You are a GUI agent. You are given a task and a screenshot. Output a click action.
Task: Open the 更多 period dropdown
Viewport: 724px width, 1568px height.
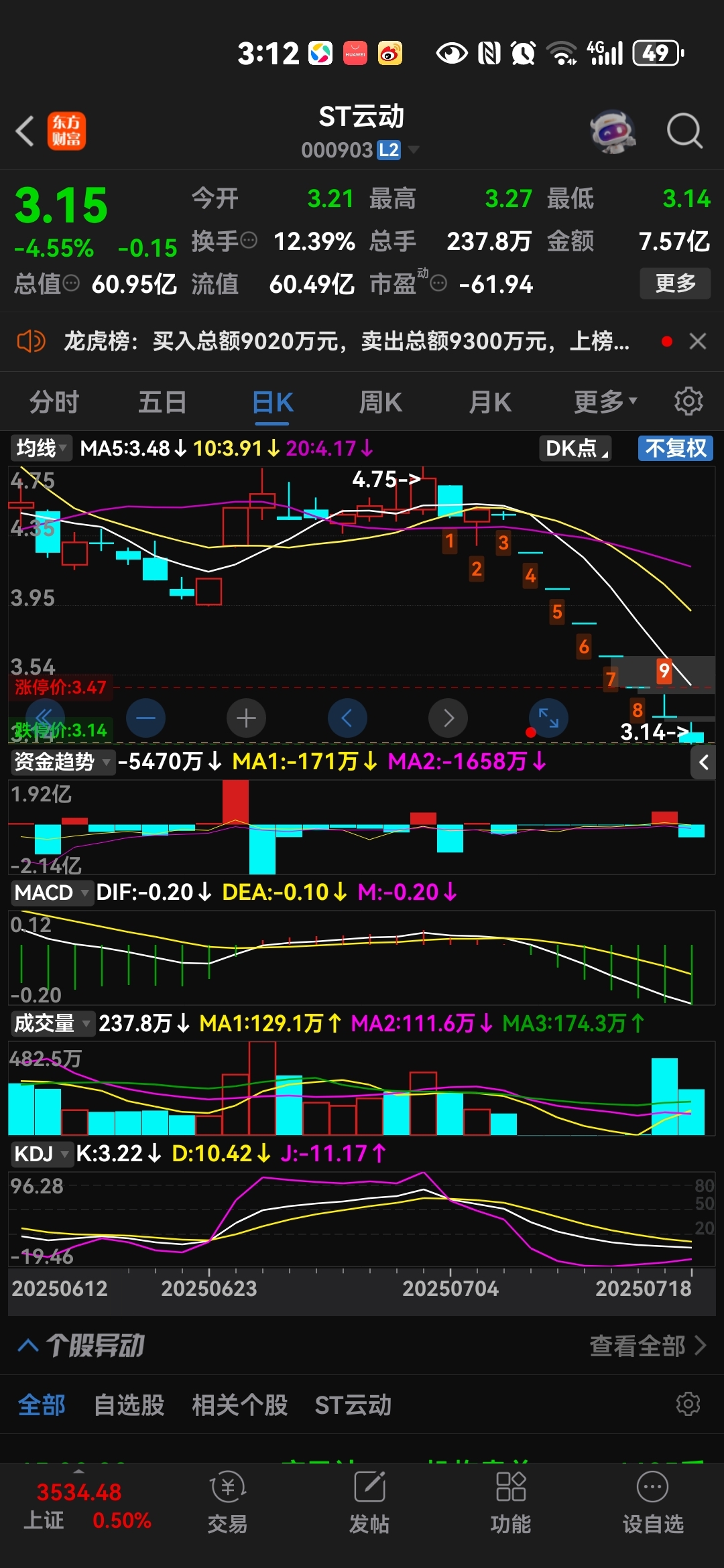(x=605, y=402)
